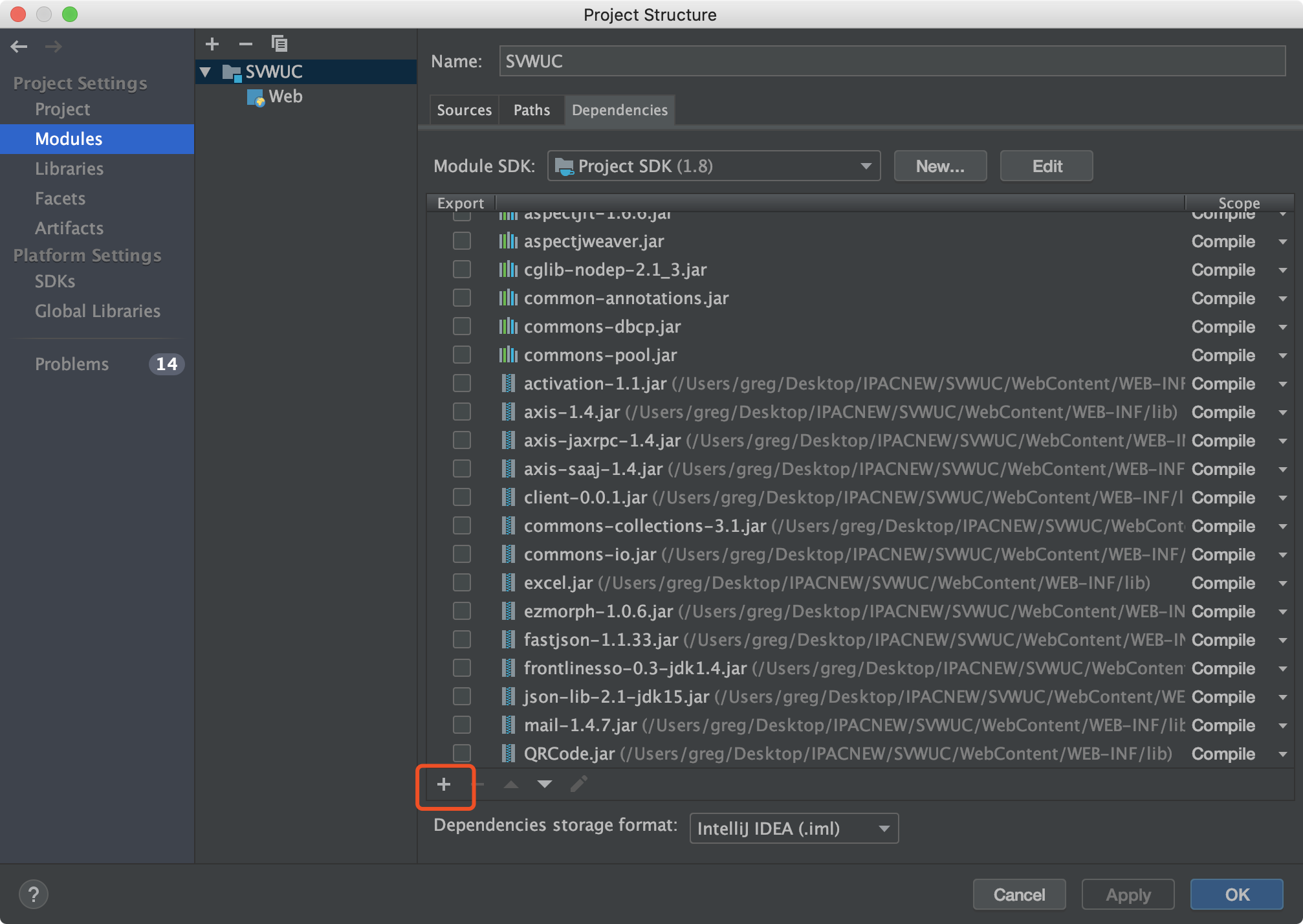Open Facets settings in sidebar
This screenshot has height=924, width=1303.
tap(60, 199)
